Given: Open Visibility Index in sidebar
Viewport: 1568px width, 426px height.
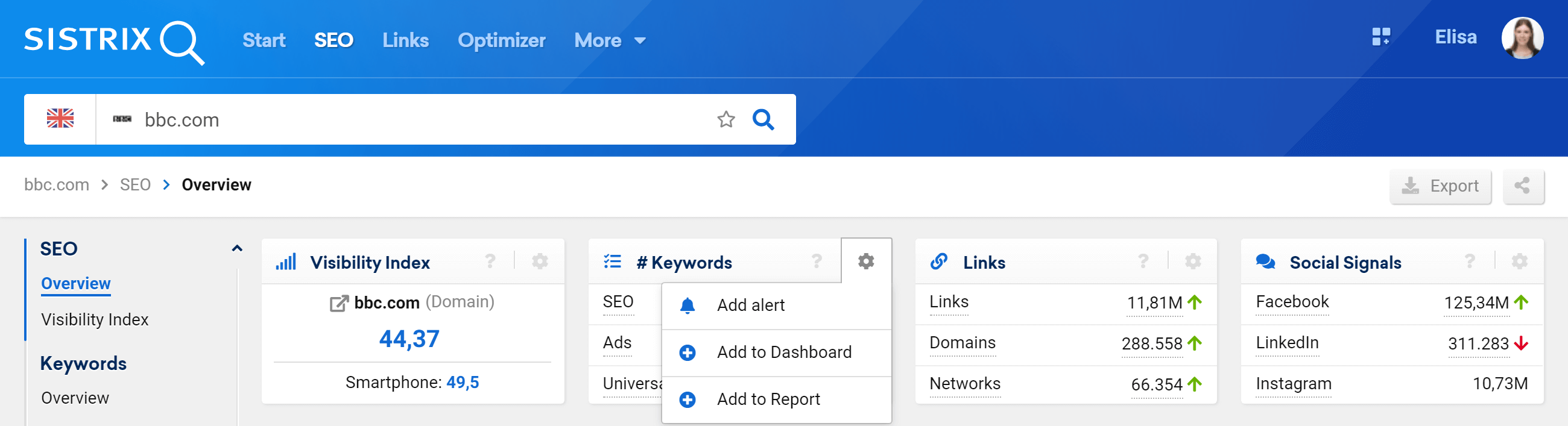Looking at the screenshot, I should tap(95, 319).
